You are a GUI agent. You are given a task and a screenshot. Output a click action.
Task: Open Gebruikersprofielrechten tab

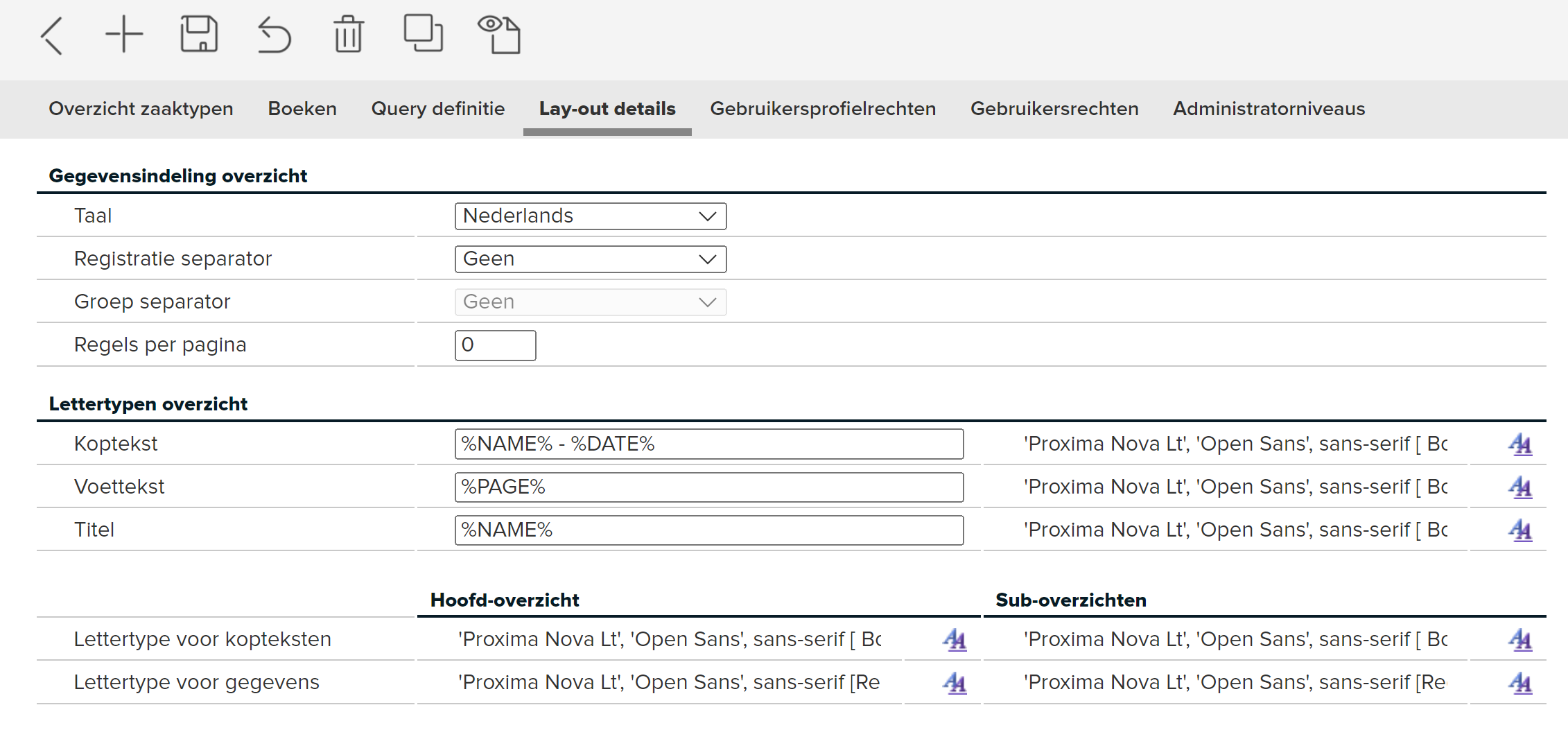click(x=823, y=109)
